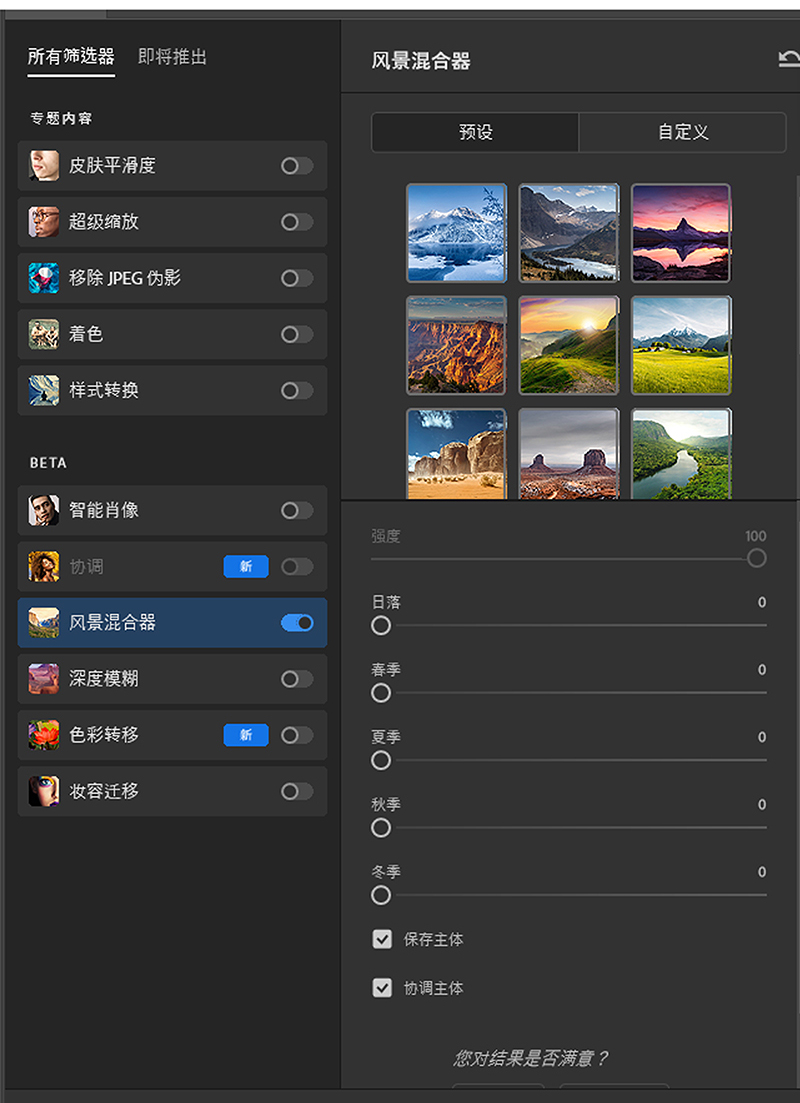Click the 皮肤平滑度 filter face icon

(44, 166)
